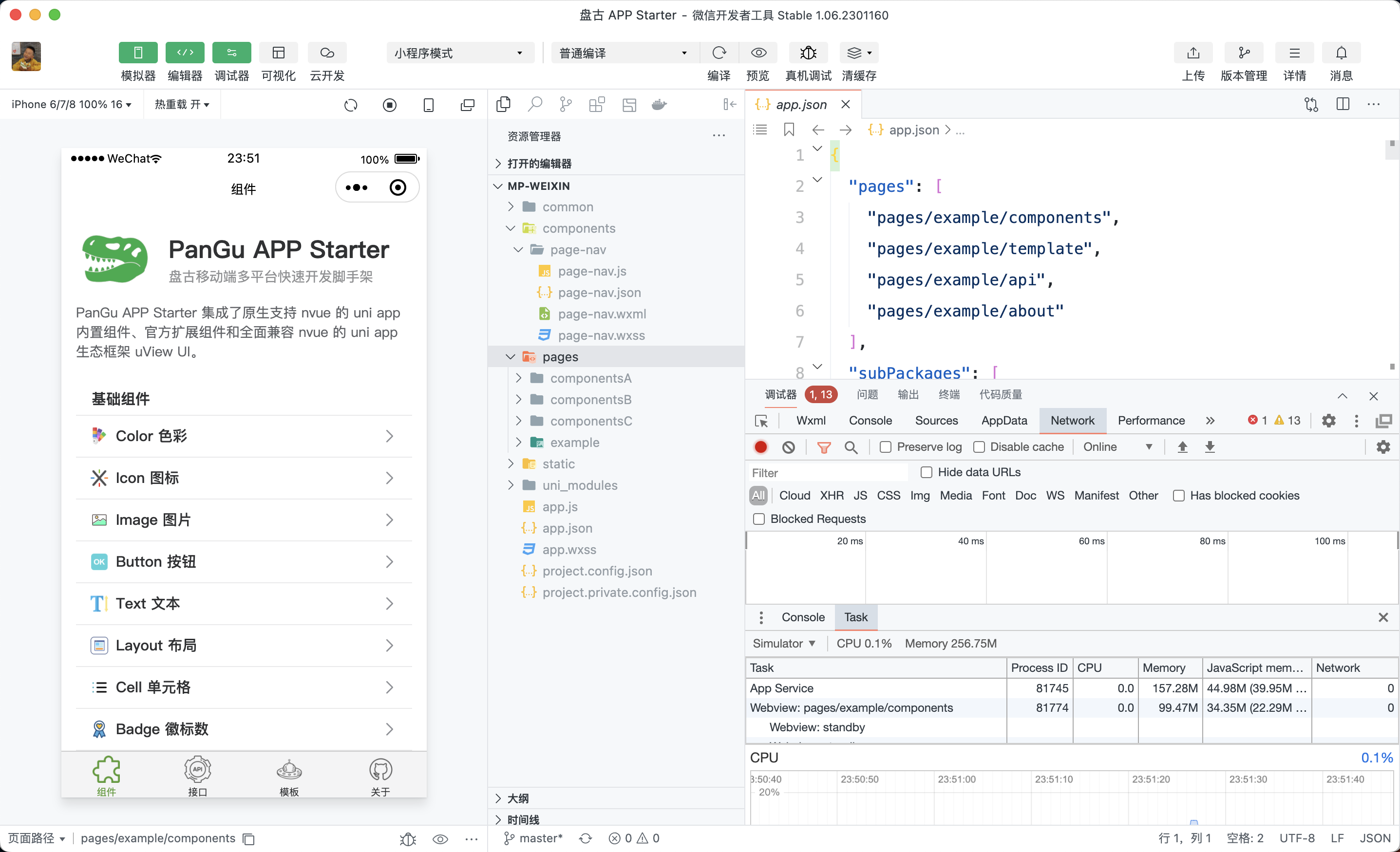The height and width of the screenshot is (852, 1400).
Task: Collapse the file explorer sidebar icon
Action: tap(730, 105)
